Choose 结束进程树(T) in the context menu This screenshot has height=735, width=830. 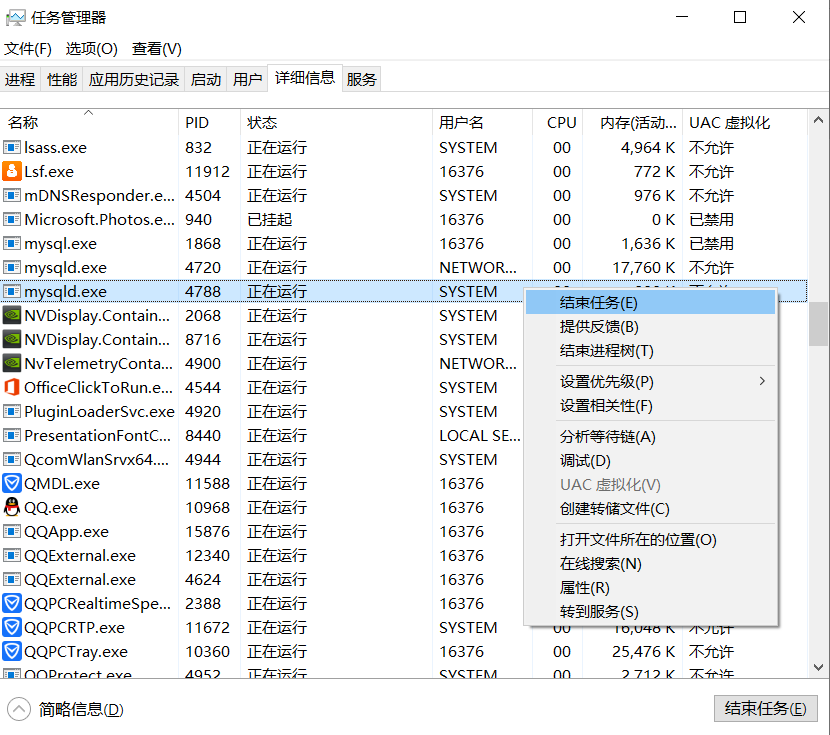[x=651, y=351]
